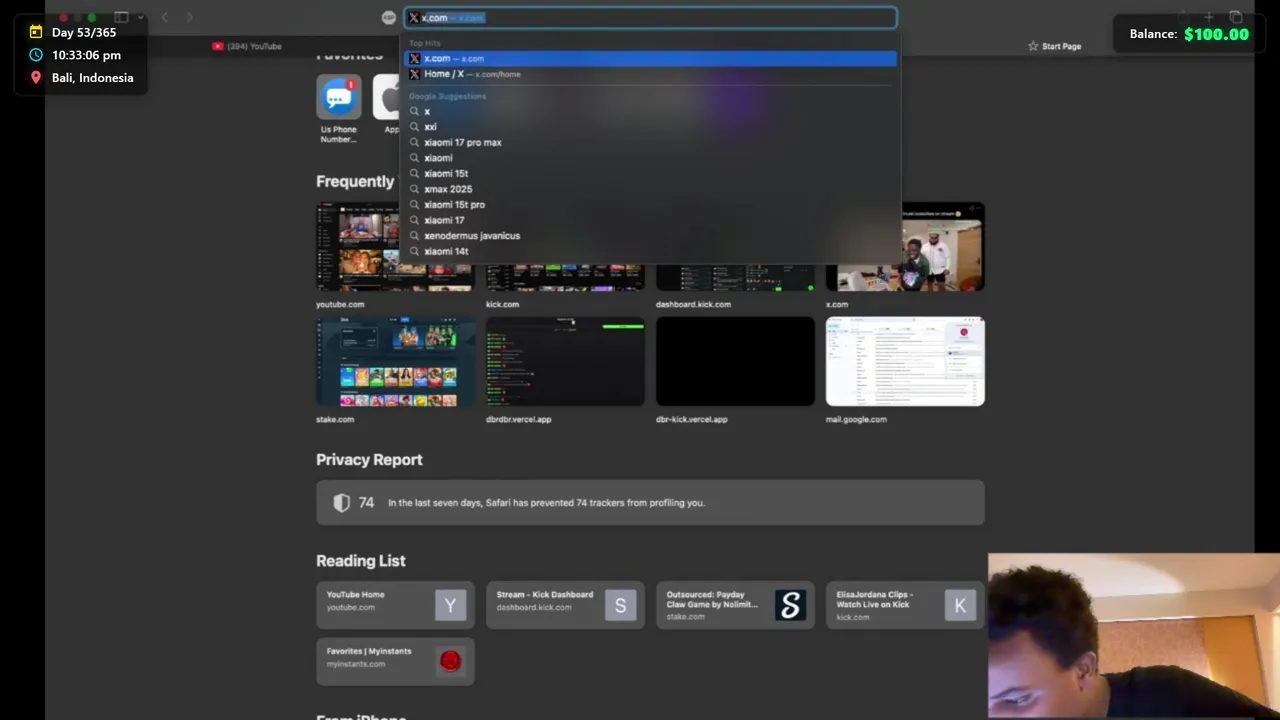1280x720 pixels.
Task: Click the Safari back arrow
Action: 165,17
